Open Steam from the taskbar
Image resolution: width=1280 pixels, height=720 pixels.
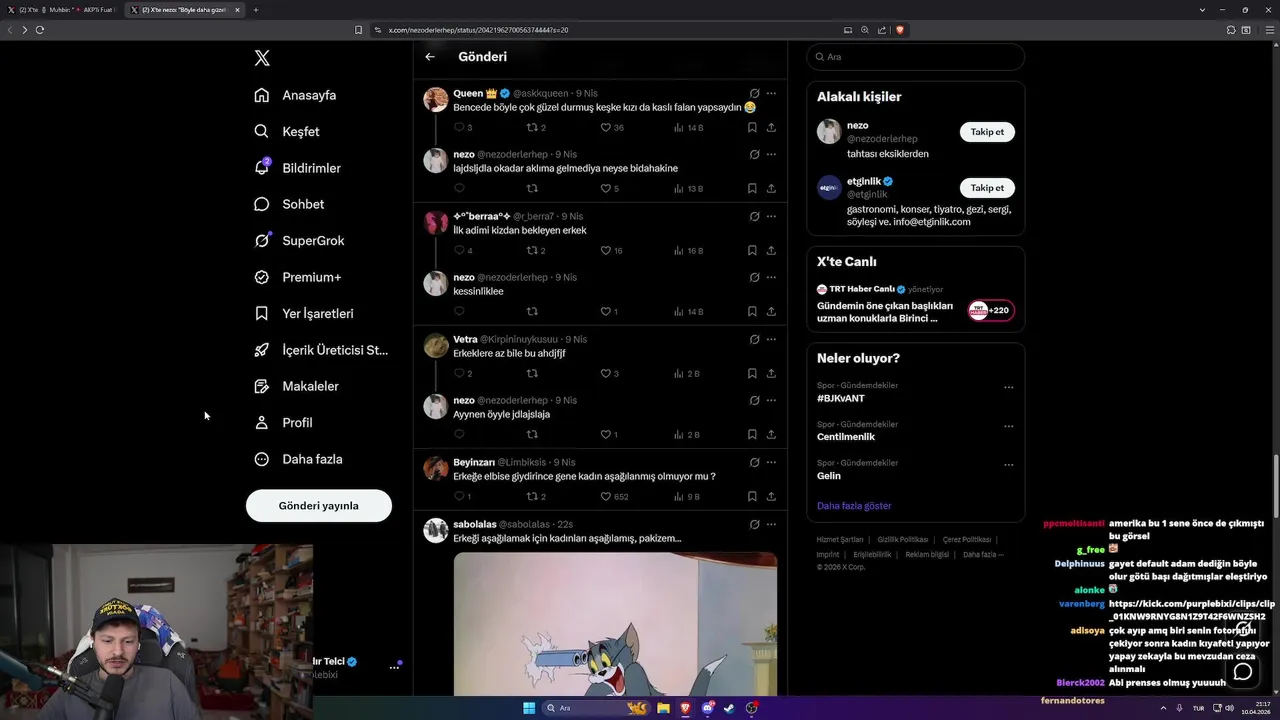[729, 708]
